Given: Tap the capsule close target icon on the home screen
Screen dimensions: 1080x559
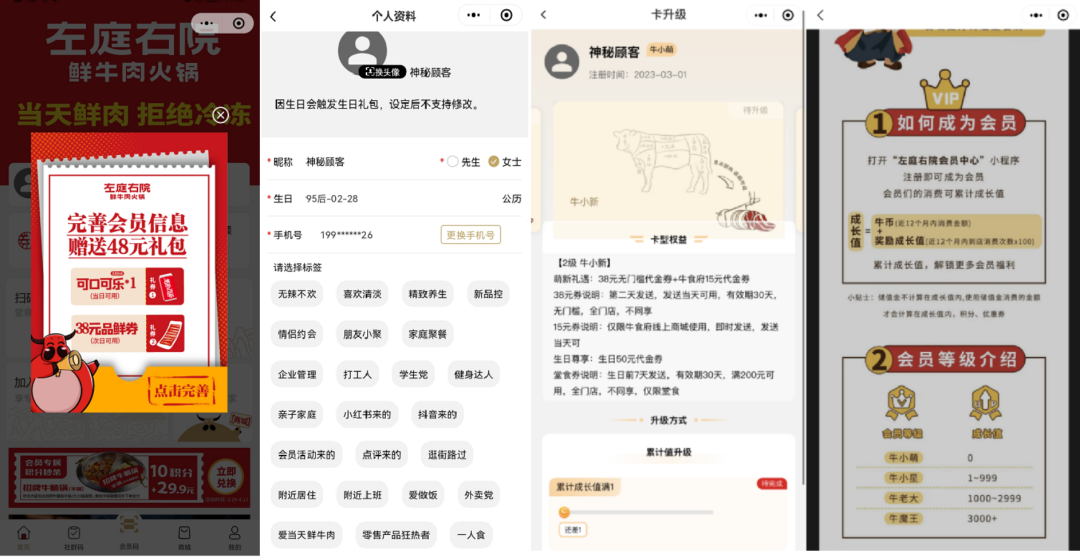Looking at the screenshot, I should (238, 23).
